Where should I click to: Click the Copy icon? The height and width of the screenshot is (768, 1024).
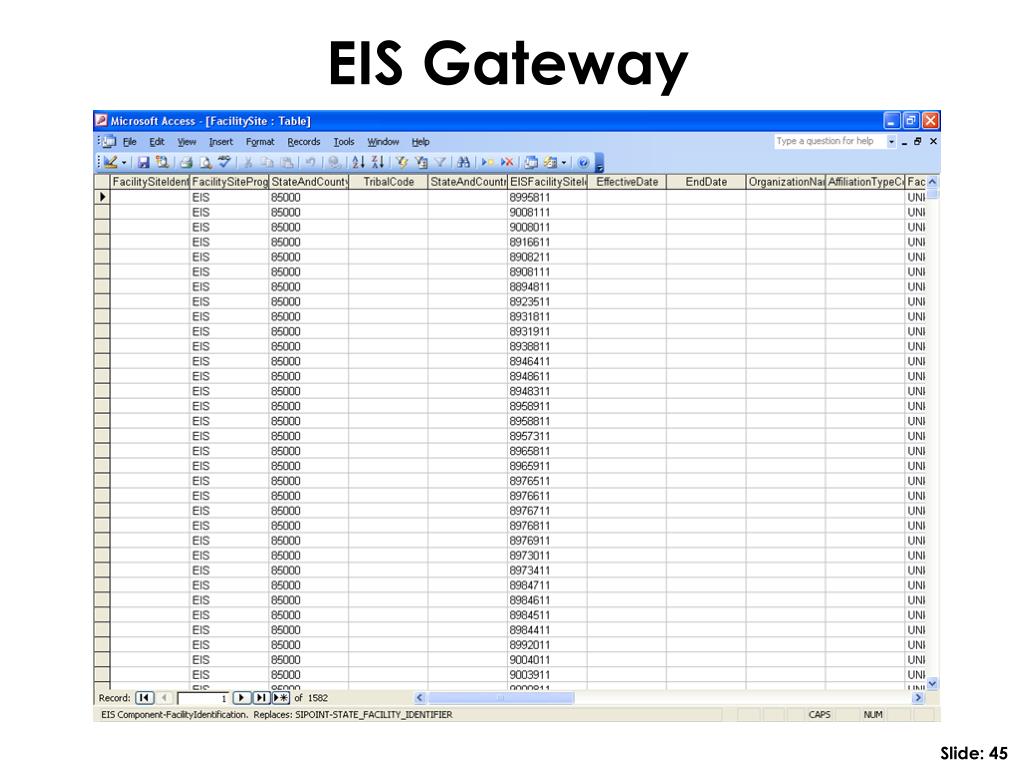pyautogui.click(x=267, y=162)
